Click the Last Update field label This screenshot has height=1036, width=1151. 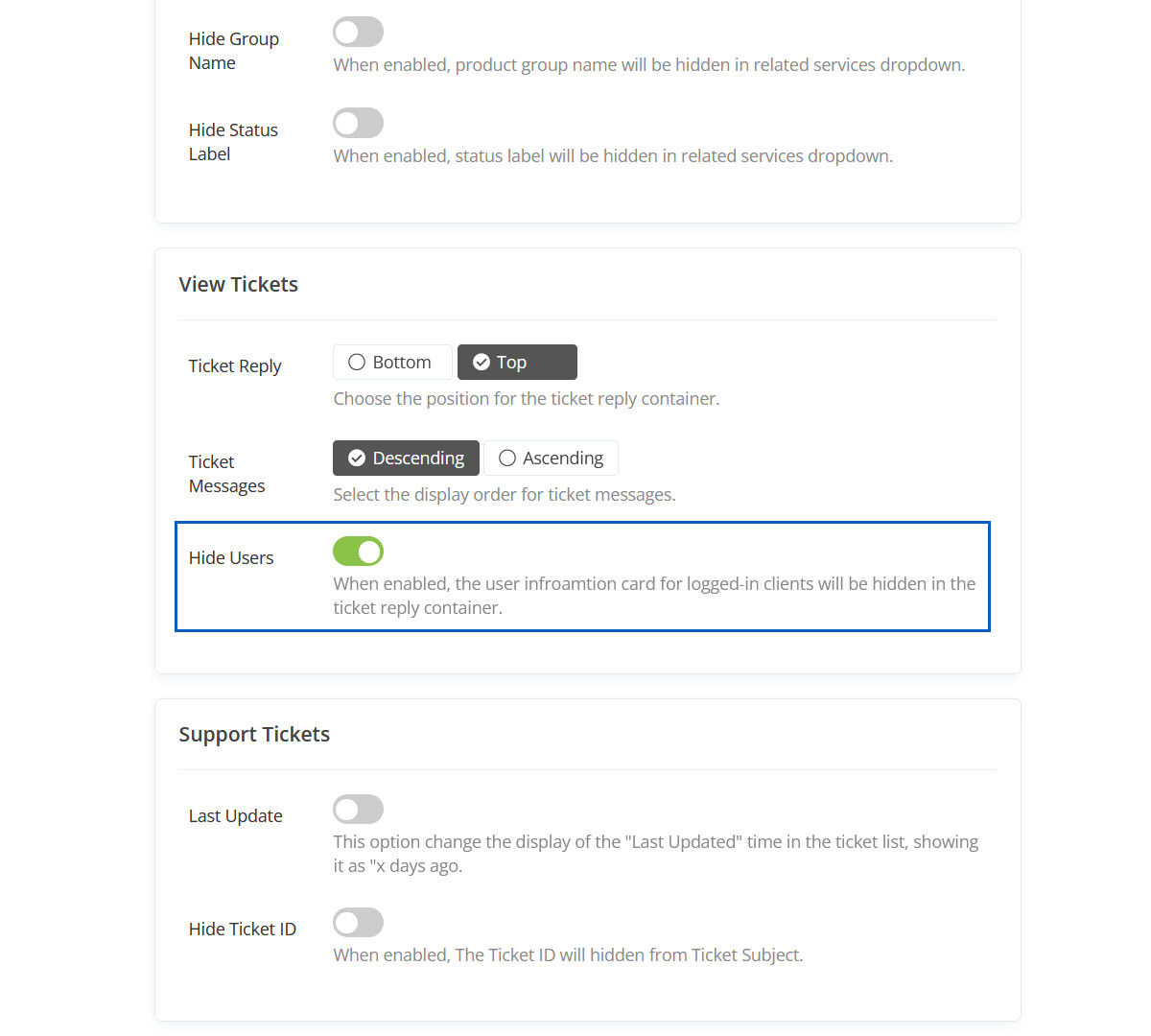(x=235, y=816)
